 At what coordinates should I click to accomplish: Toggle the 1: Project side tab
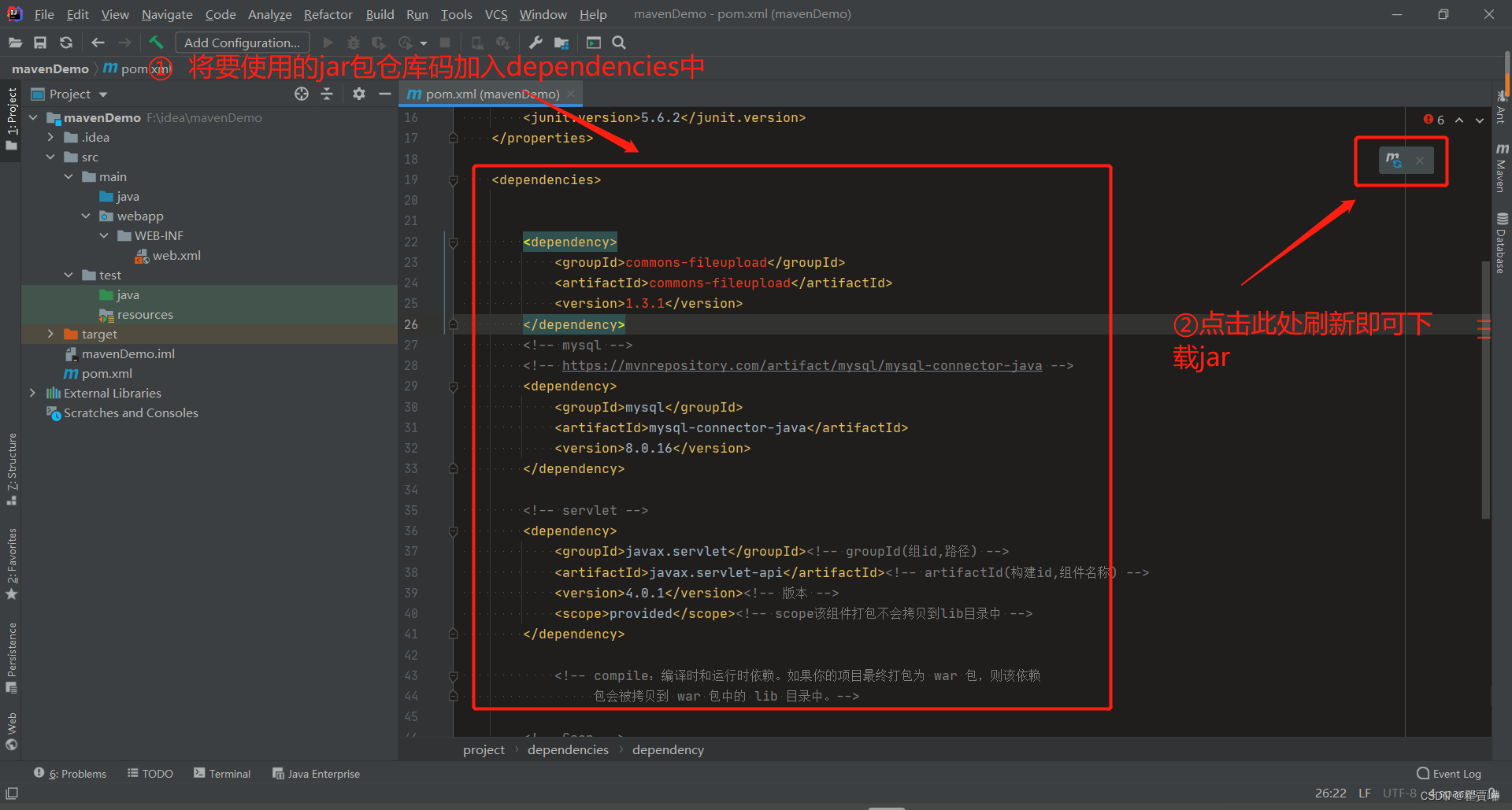click(11, 119)
